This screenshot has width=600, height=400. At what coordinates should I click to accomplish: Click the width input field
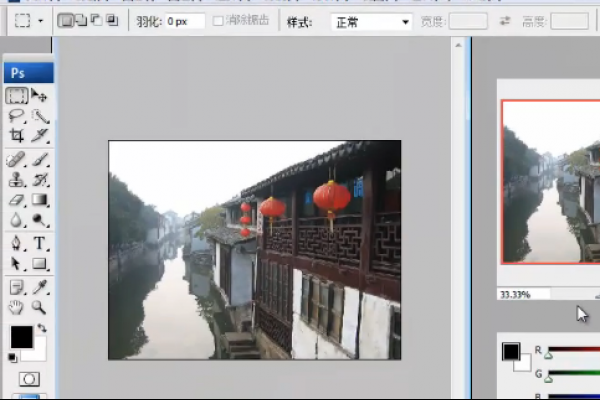[x=468, y=21]
